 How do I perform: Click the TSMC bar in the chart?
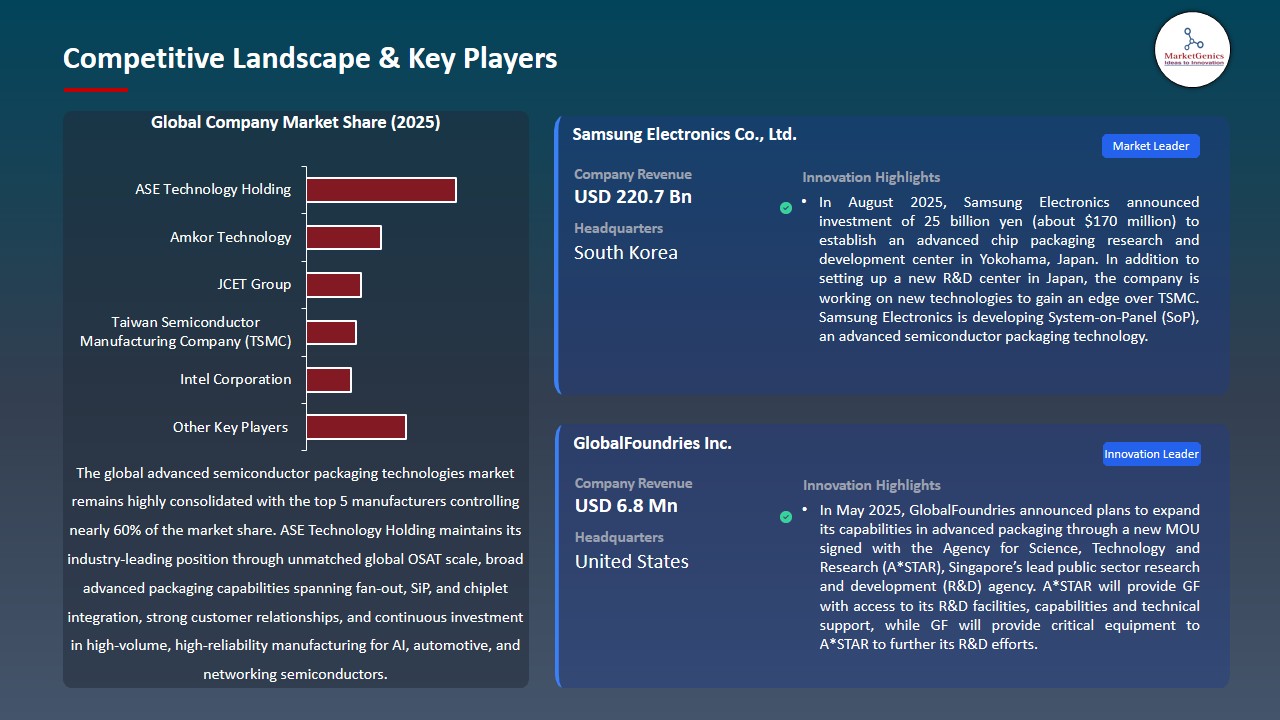point(330,331)
